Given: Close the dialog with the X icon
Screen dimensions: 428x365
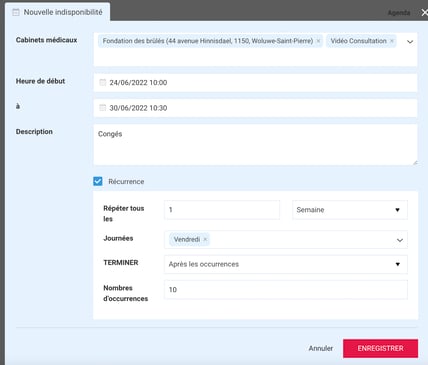Looking at the screenshot, I should tap(424, 12).
